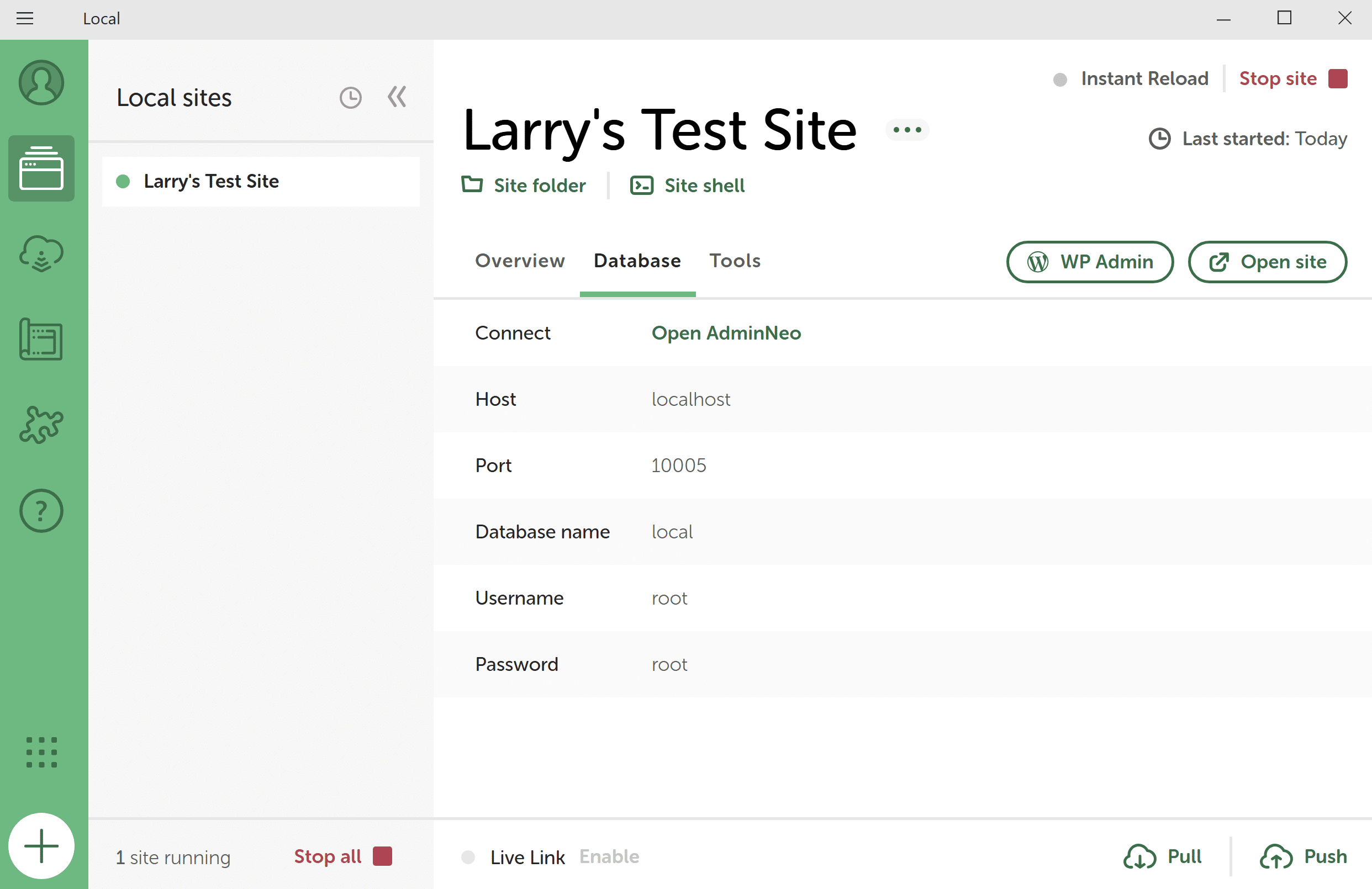Open the Blueprints sidebar icon

tap(41, 340)
